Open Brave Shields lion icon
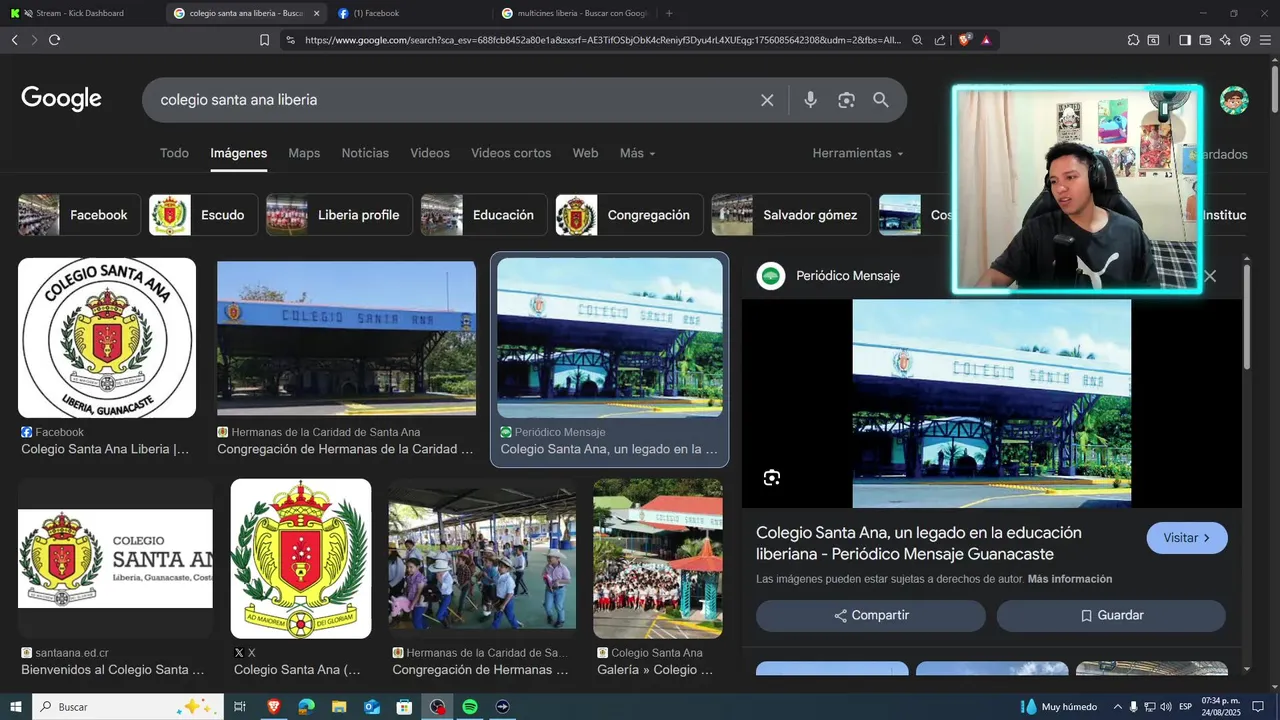Viewport: 1280px width, 720px height. pyautogui.click(x=965, y=40)
